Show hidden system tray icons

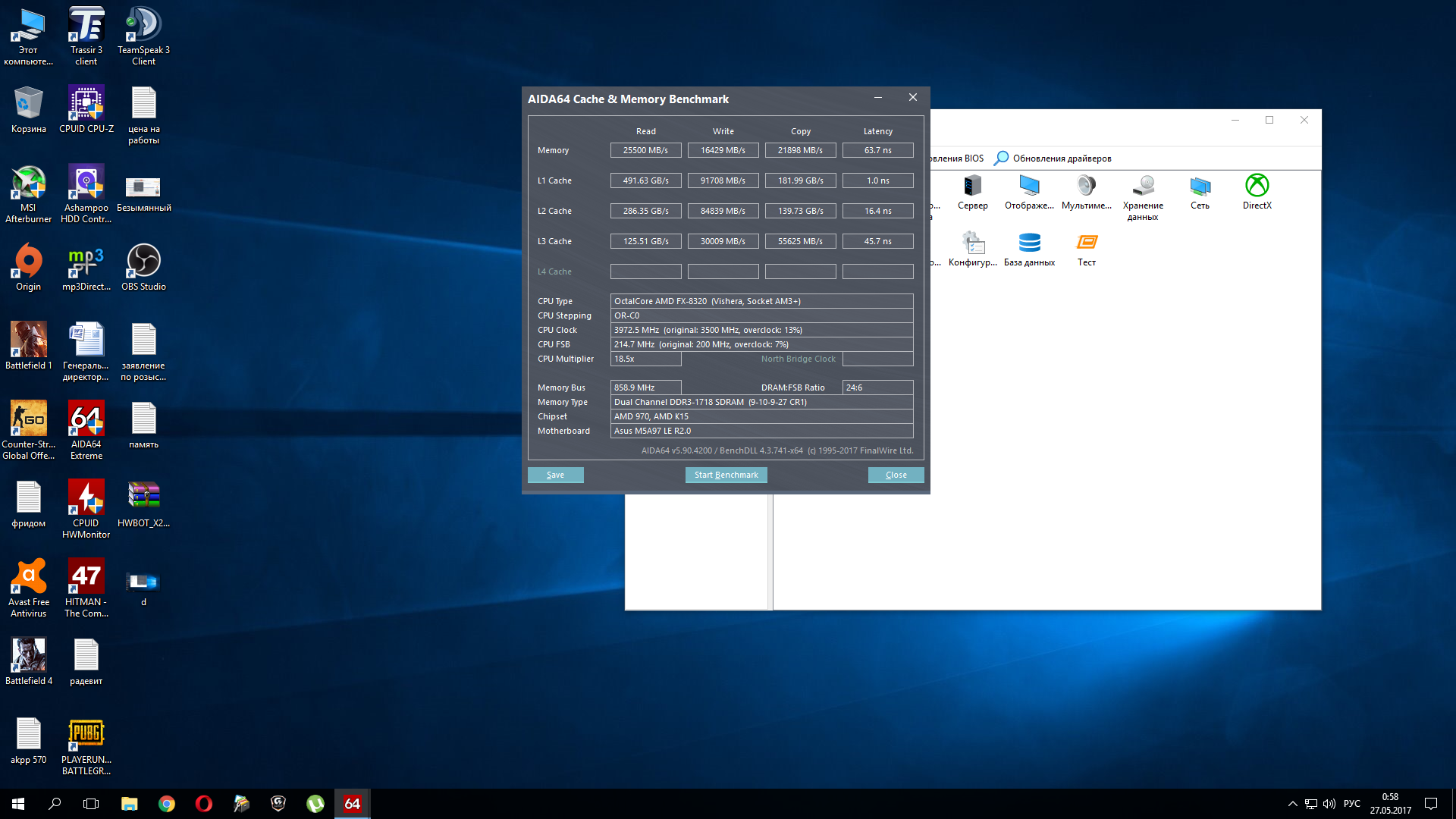(x=1292, y=804)
